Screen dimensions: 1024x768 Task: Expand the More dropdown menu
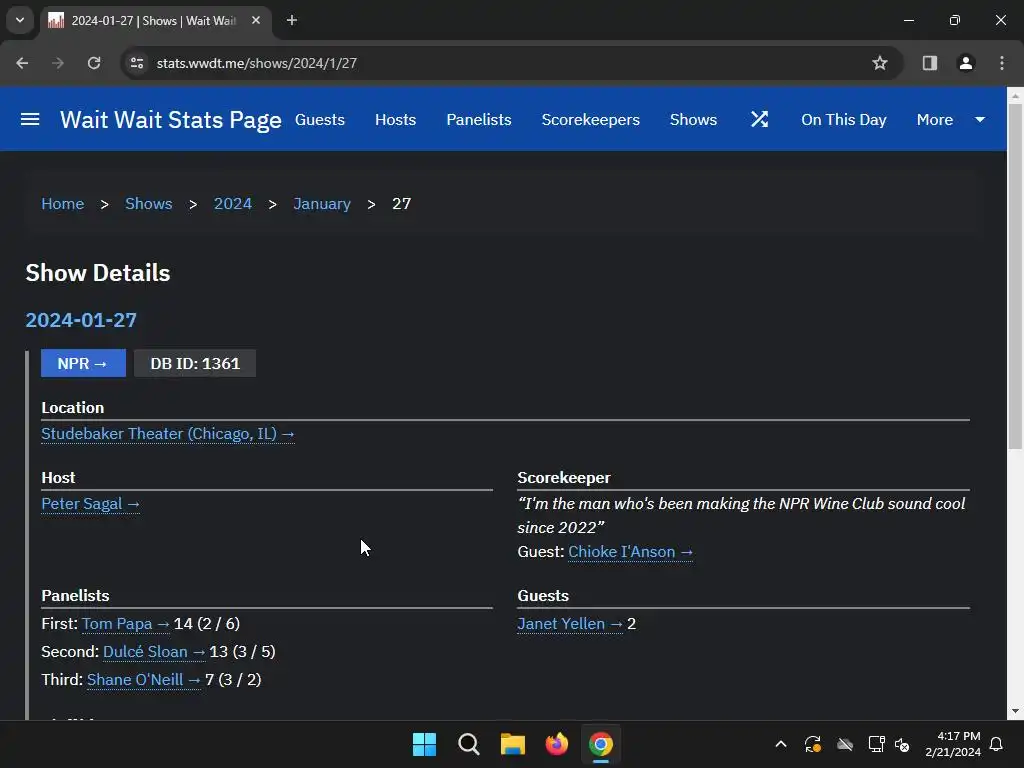tap(951, 120)
